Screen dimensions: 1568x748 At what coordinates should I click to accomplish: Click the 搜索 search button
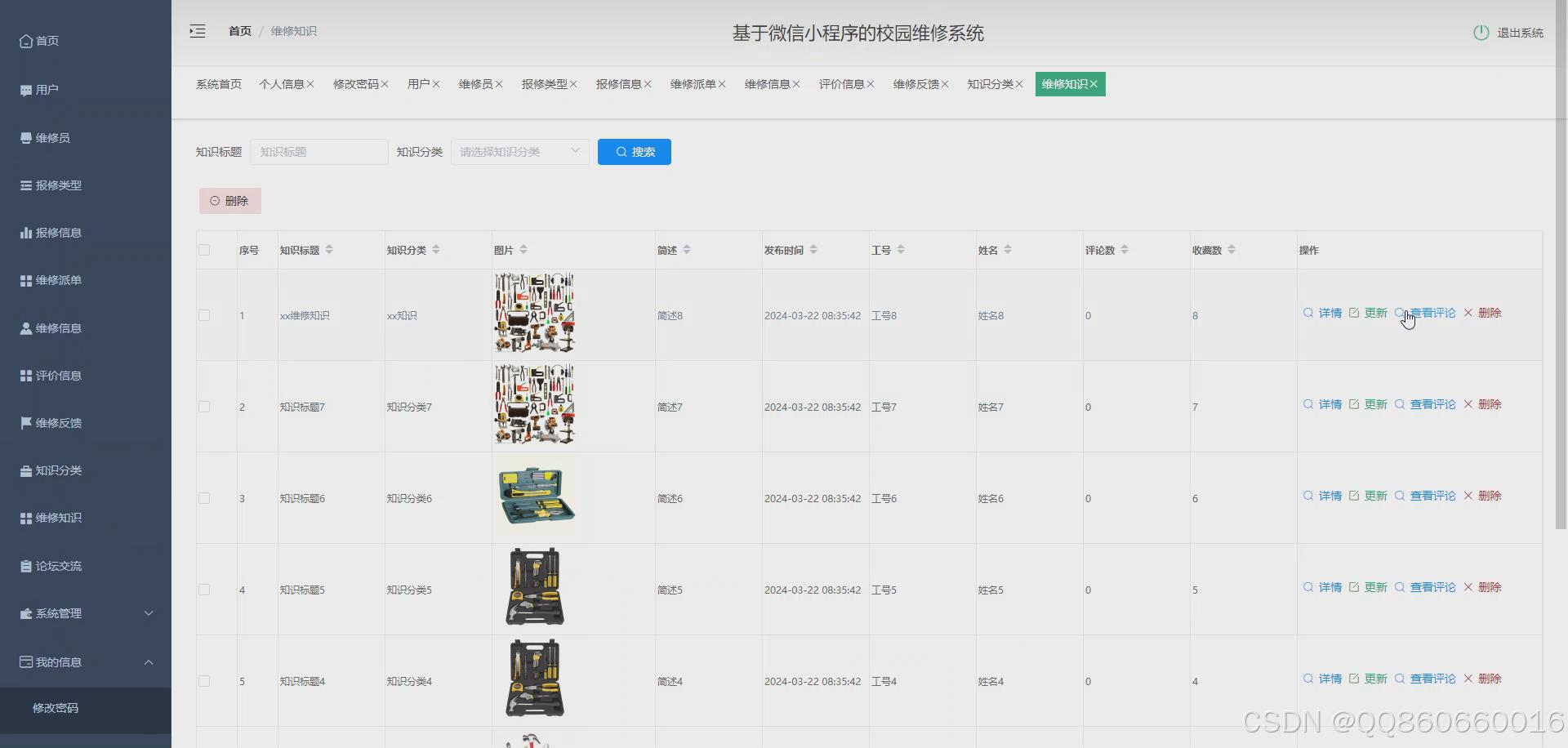point(634,152)
